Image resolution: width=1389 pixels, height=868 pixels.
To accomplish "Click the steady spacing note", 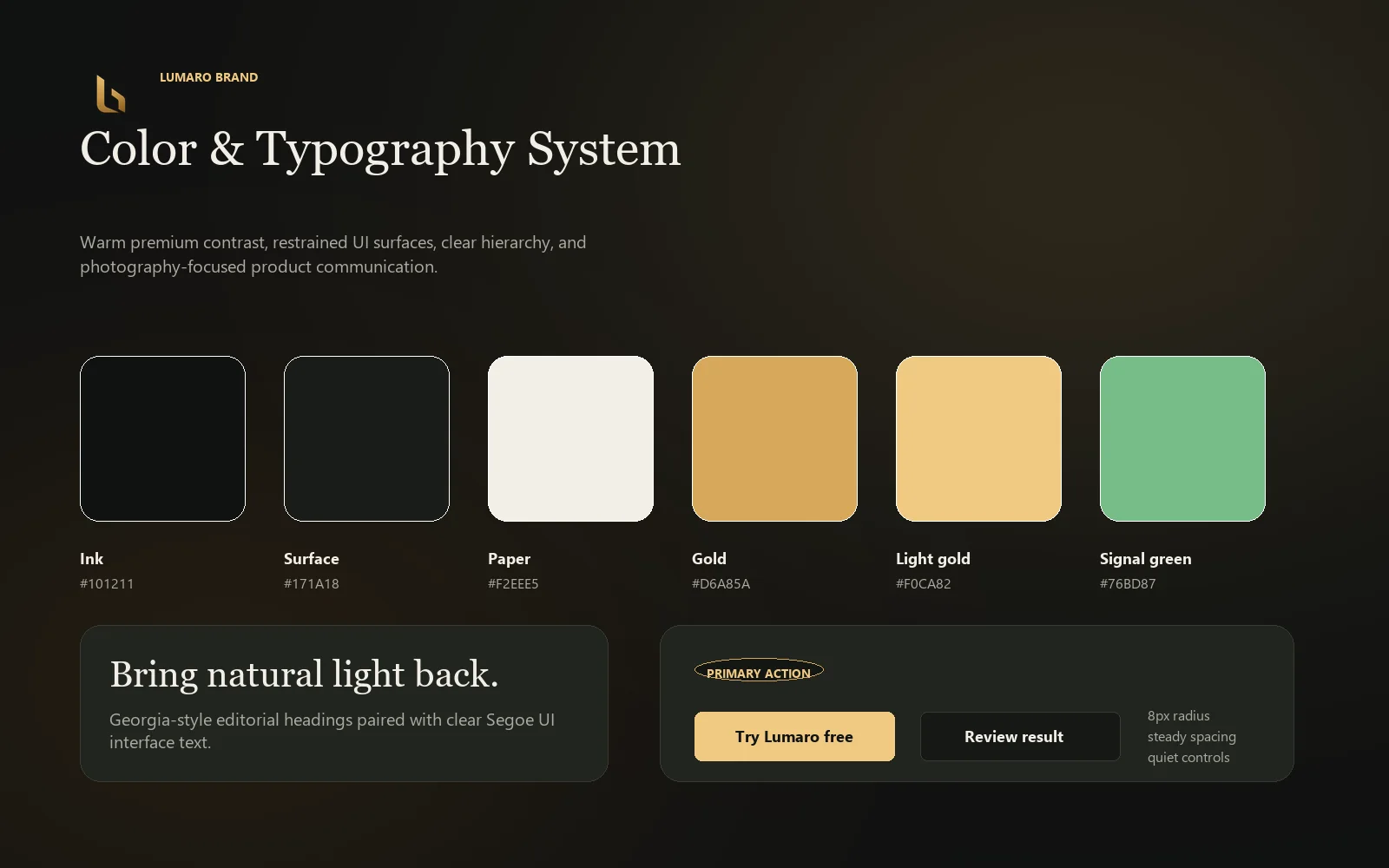I will 1192,737.
